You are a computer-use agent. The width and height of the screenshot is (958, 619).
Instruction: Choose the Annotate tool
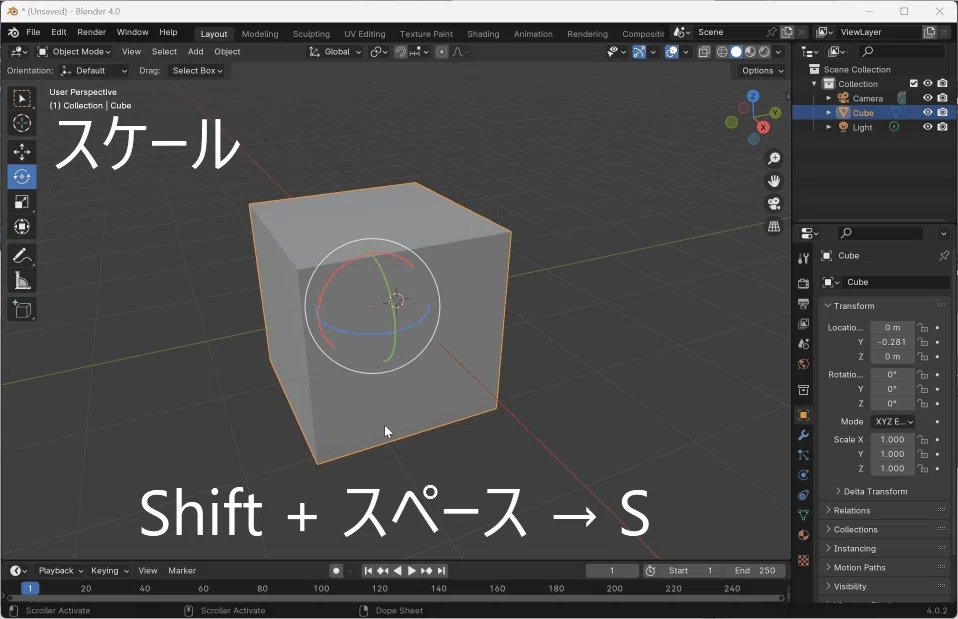tap(22, 256)
